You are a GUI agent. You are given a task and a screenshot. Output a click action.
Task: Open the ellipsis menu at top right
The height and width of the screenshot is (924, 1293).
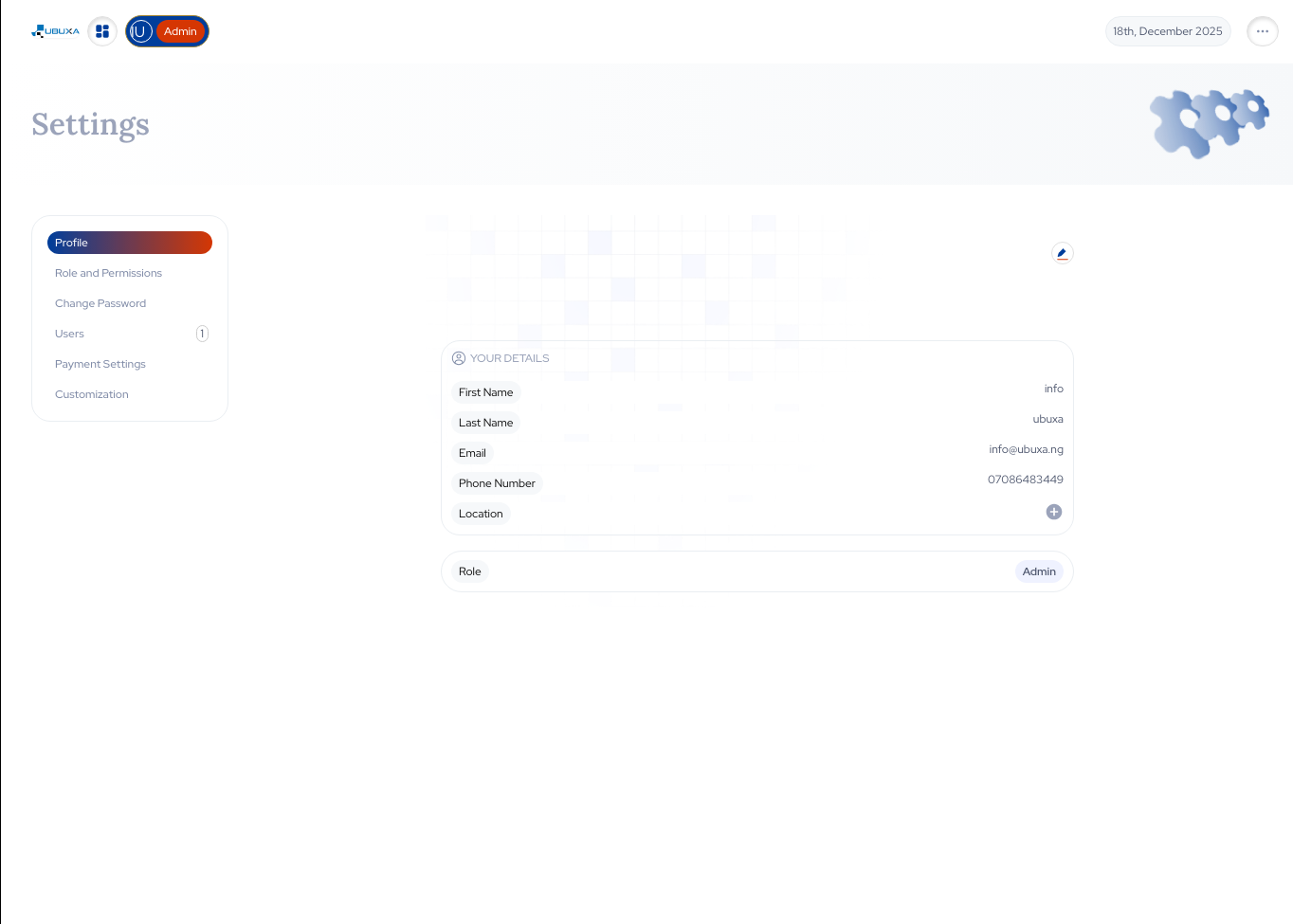point(1262,30)
